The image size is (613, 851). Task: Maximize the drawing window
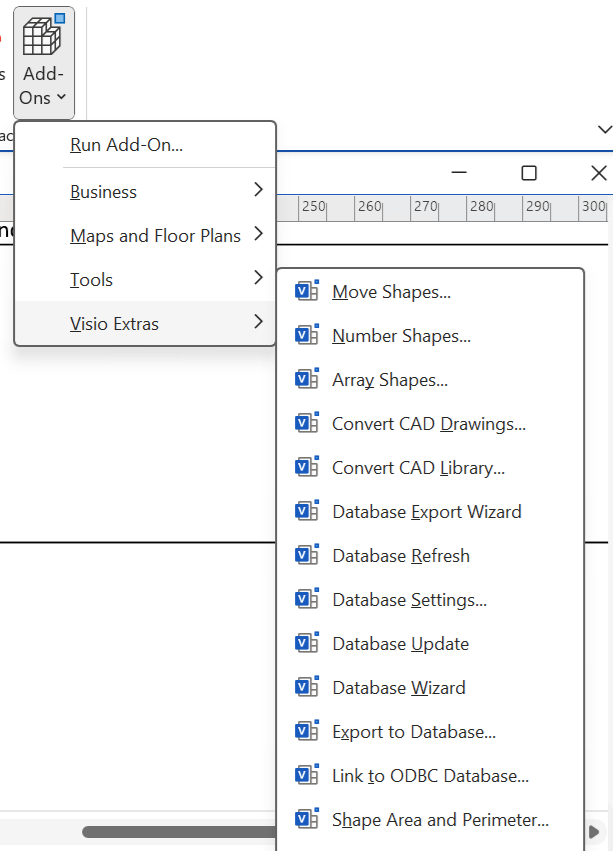529,173
